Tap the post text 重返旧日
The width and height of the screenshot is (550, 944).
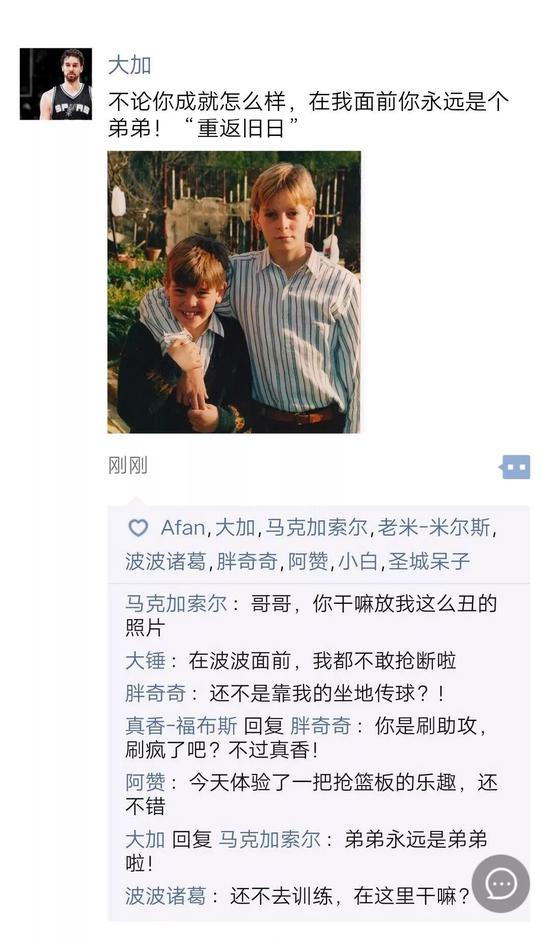(x=241, y=128)
